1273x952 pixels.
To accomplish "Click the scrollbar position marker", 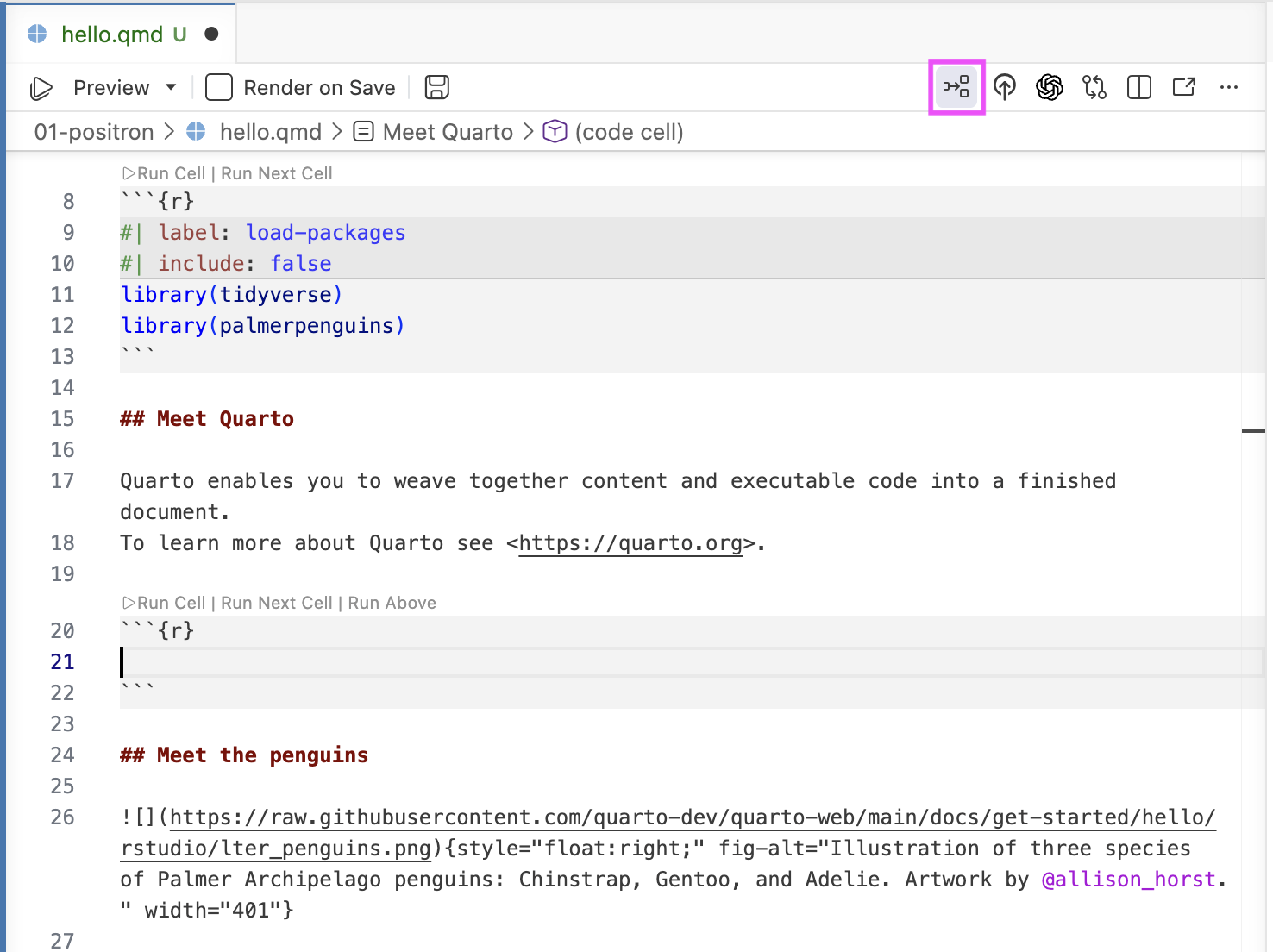I will coord(1253,430).
